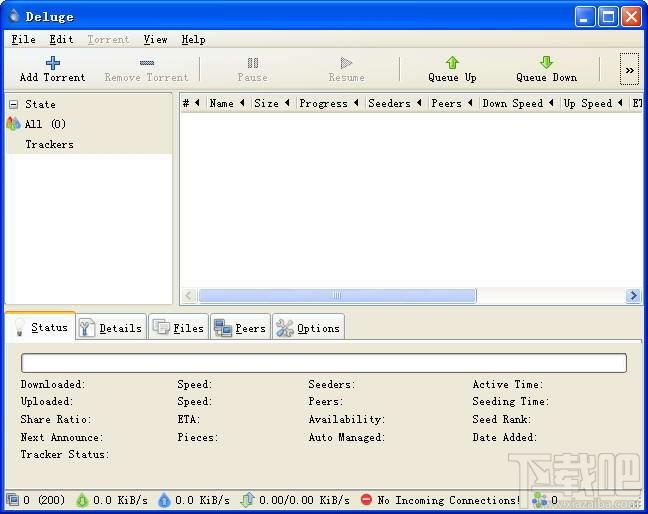Viewport: 648px width, 514px height.
Task: Sort by the Seeders column header
Action: tap(395, 103)
